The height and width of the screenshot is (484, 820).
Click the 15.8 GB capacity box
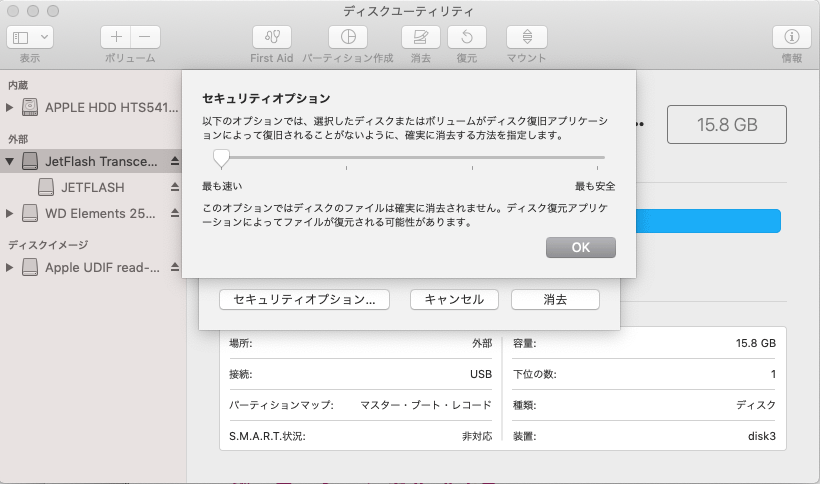coord(727,124)
